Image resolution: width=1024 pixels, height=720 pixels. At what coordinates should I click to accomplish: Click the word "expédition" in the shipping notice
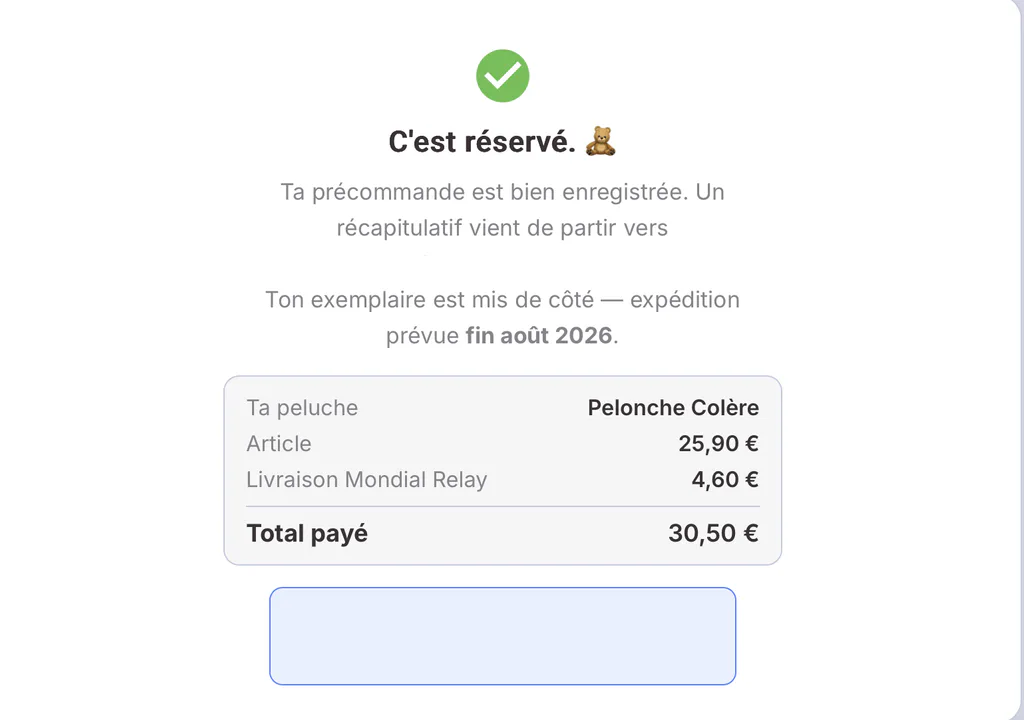tap(685, 300)
